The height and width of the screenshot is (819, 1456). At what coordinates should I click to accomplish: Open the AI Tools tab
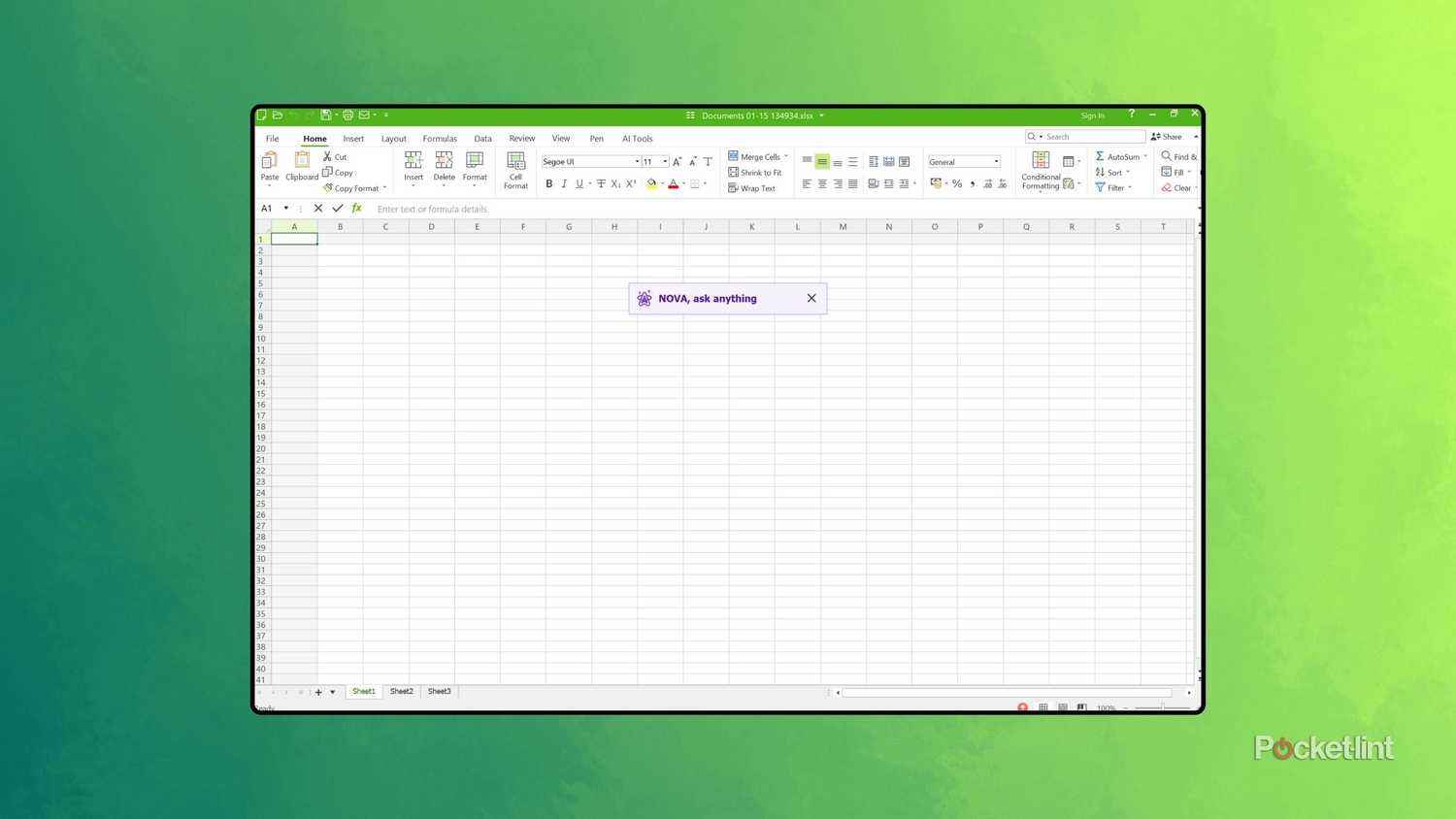637,138
